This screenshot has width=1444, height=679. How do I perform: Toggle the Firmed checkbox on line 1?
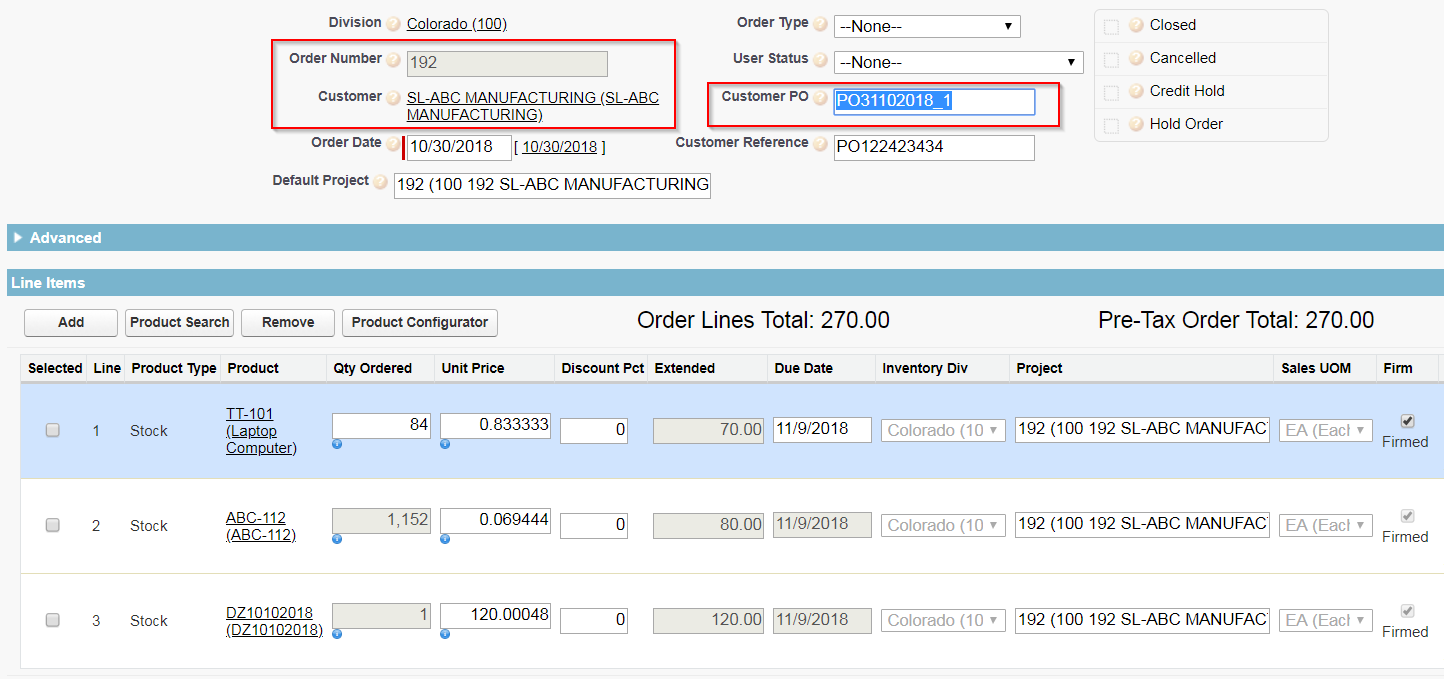pyautogui.click(x=1407, y=421)
